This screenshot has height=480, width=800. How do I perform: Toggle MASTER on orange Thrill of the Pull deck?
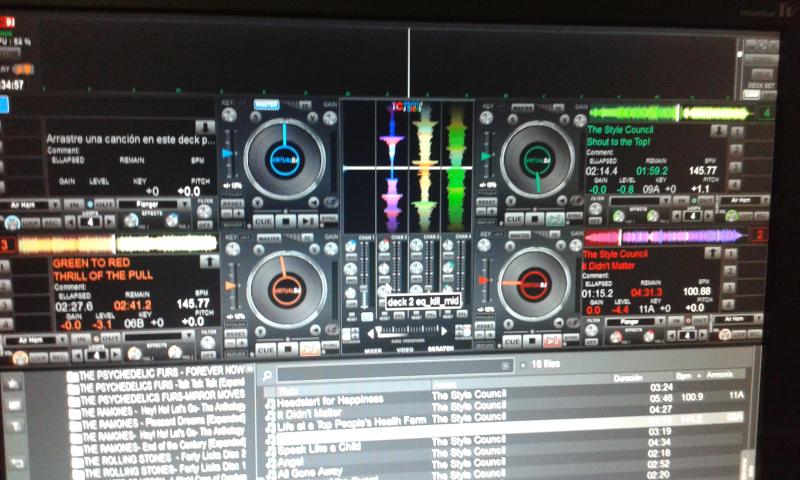click(x=269, y=238)
